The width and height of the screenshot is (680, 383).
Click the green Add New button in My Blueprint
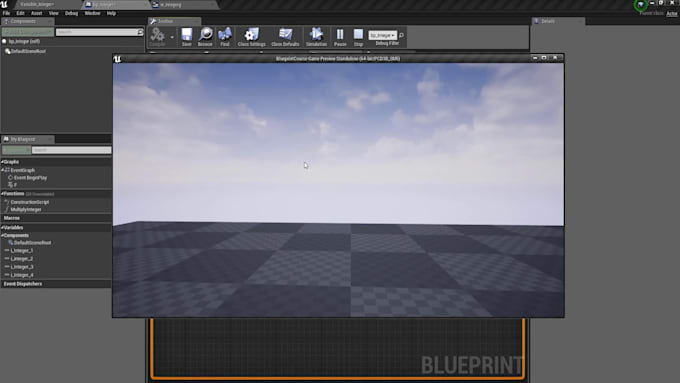point(16,150)
